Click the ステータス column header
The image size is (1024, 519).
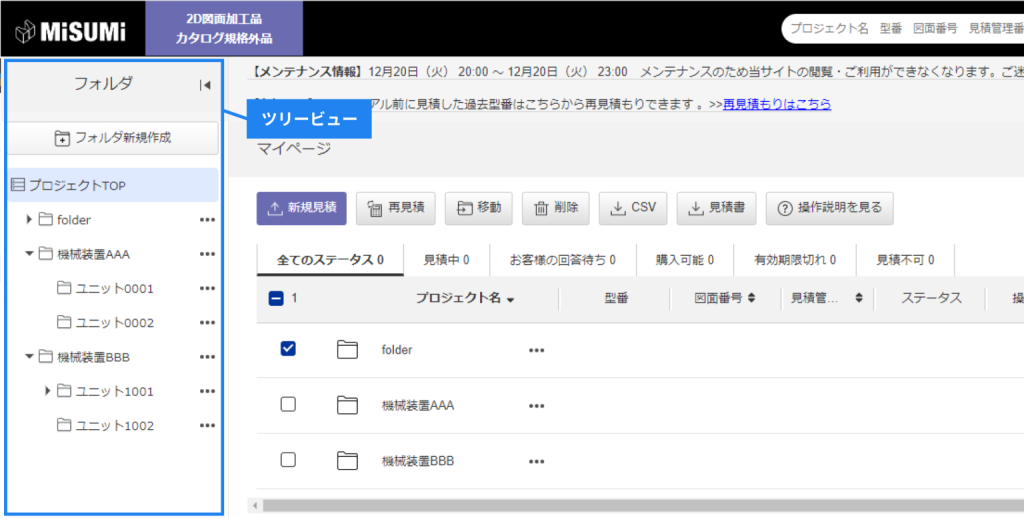[x=931, y=298]
